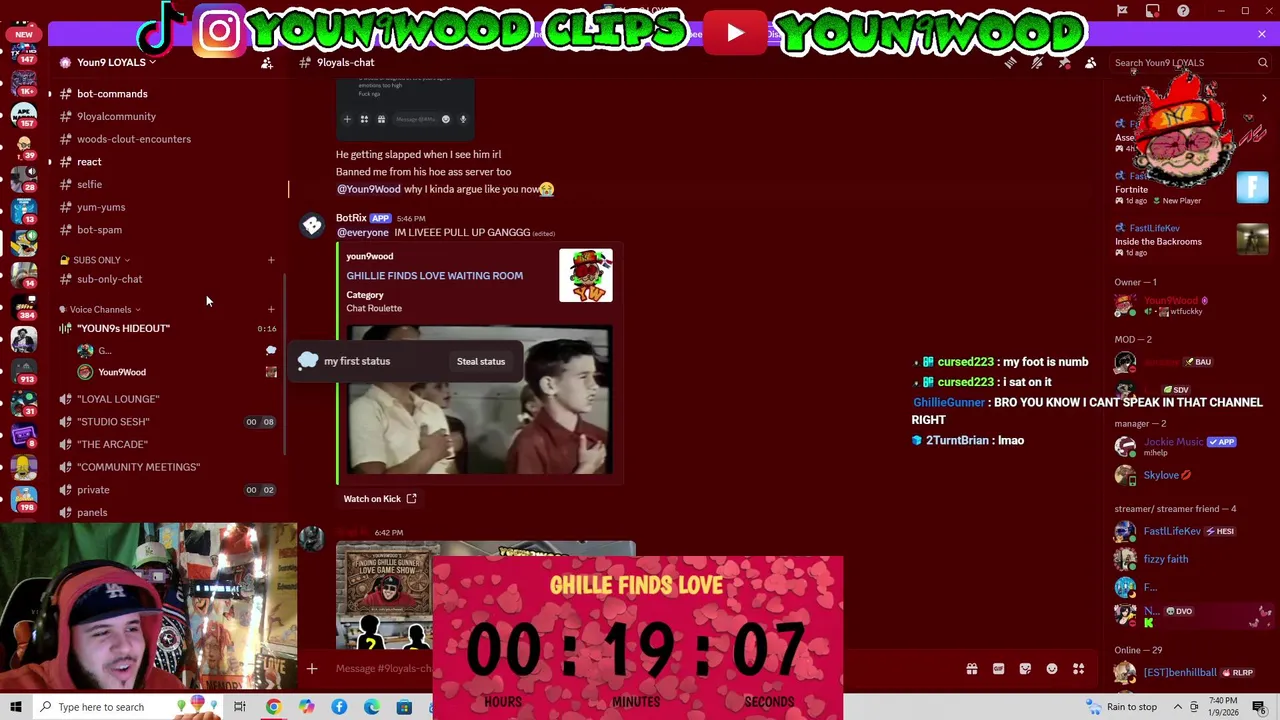Open the emoji picker icon

pos(1052,669)
